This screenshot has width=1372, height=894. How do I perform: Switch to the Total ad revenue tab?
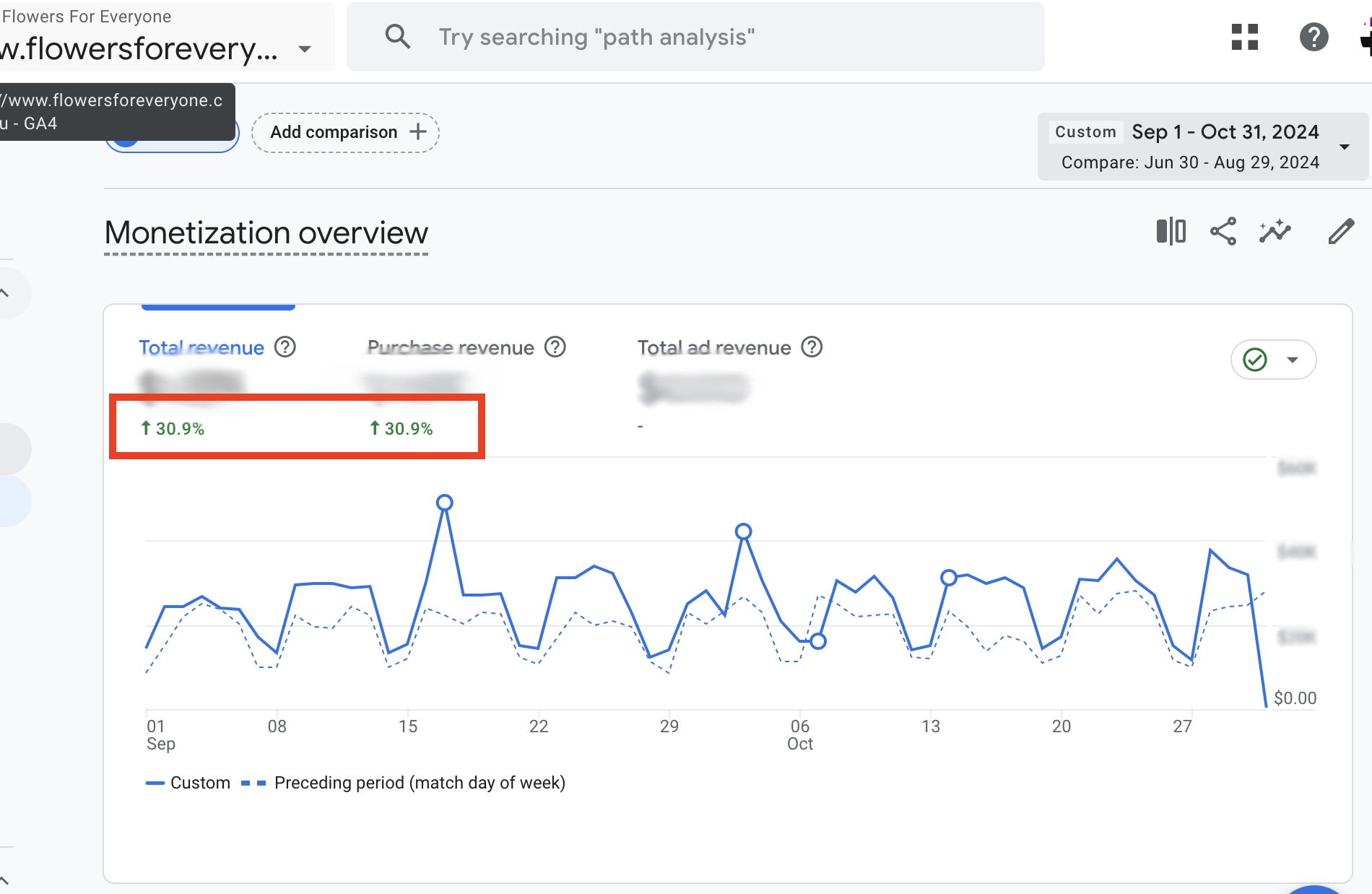(713, 348)
